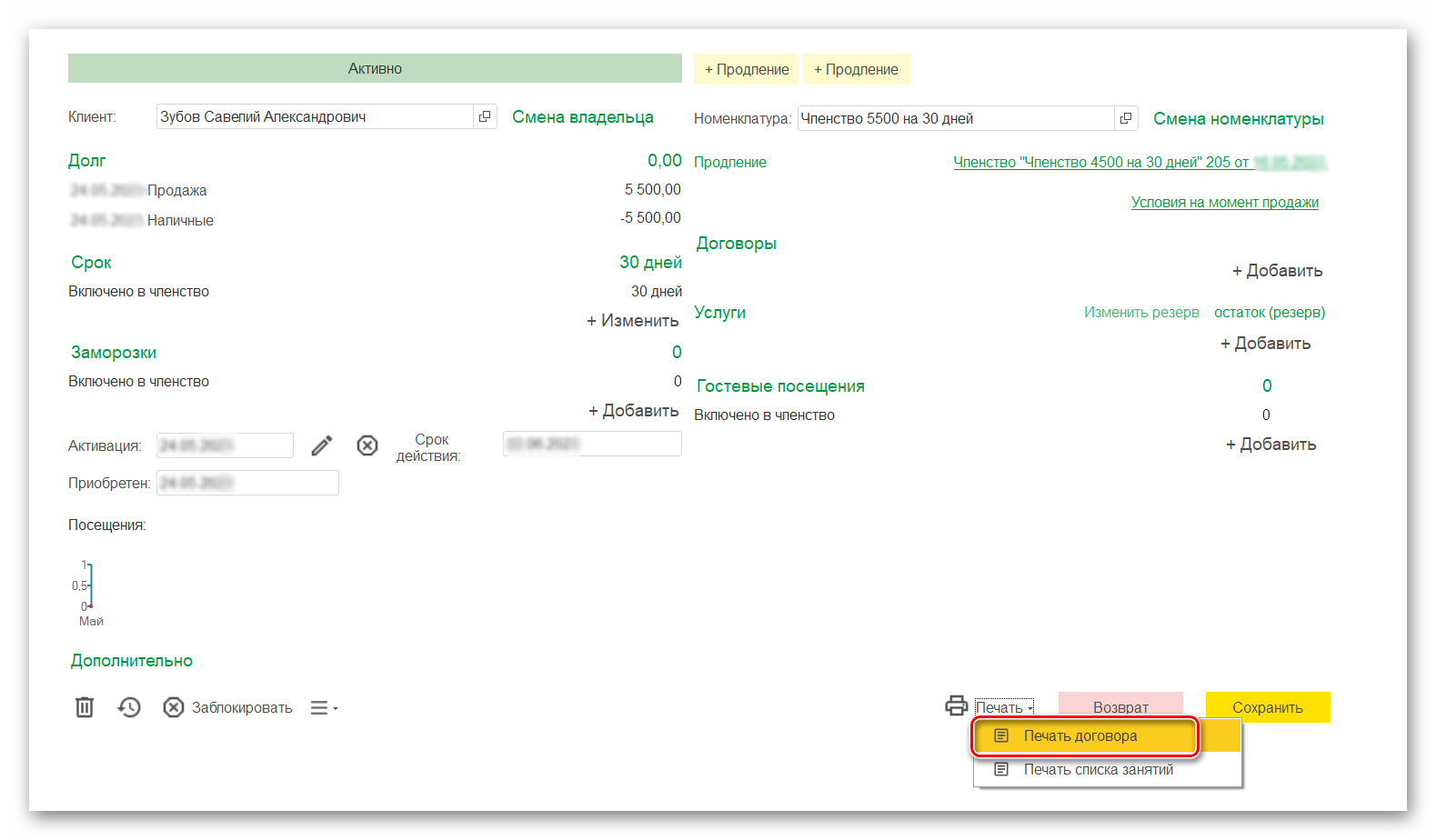
Task: Expand the Дополнительно section
Action: (132, 661)
